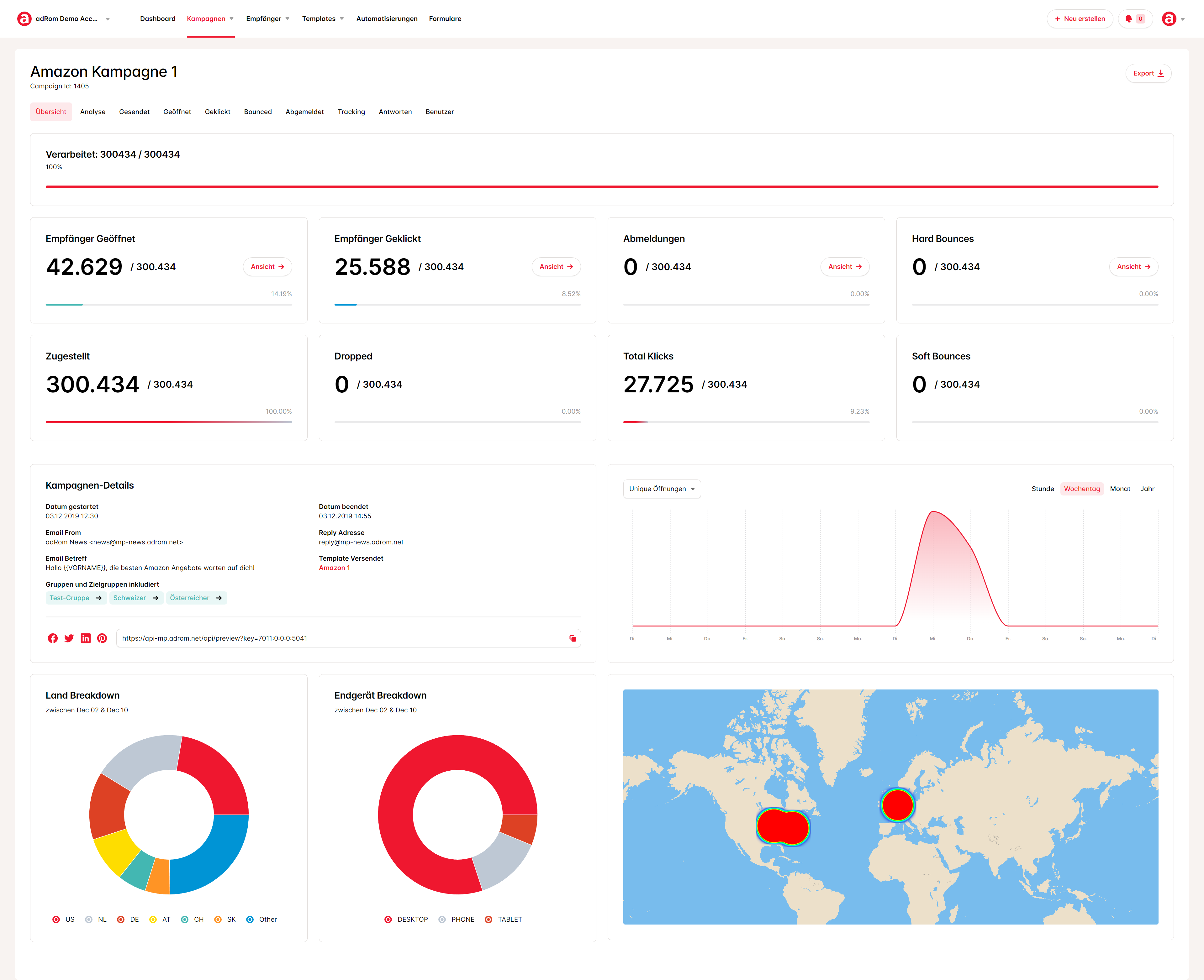The image size is (1204, 980).
Task: Click arrow on Österreicher tag
Action: pos(219,598)
